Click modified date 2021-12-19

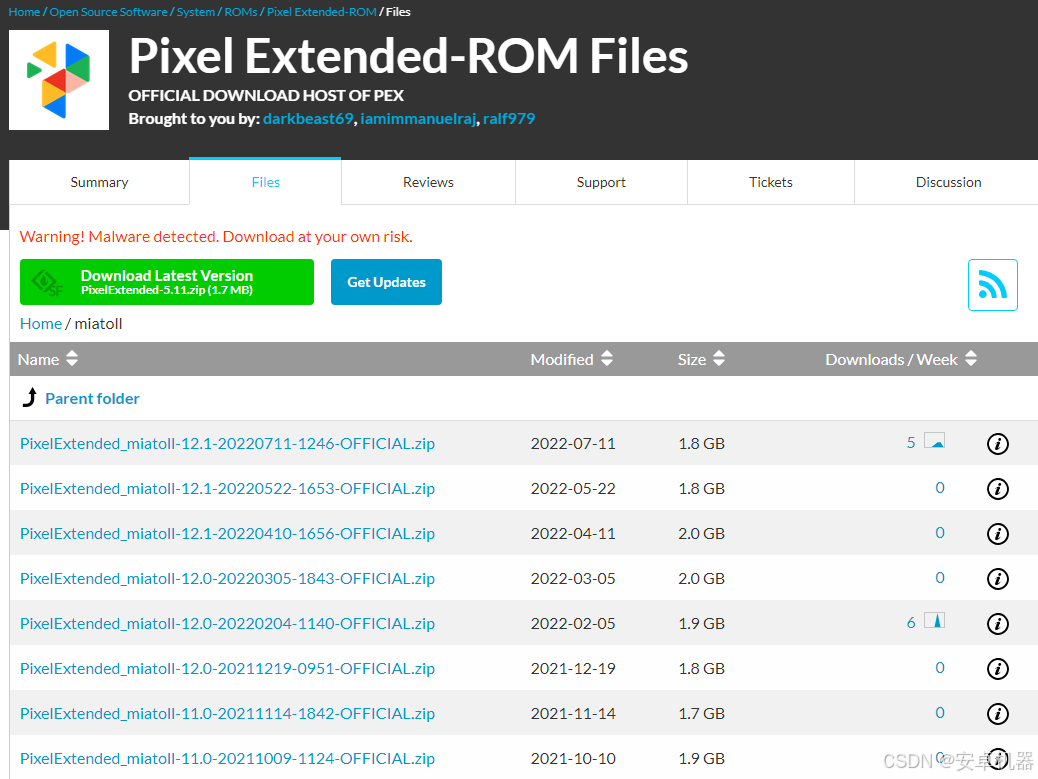(573, 668)
